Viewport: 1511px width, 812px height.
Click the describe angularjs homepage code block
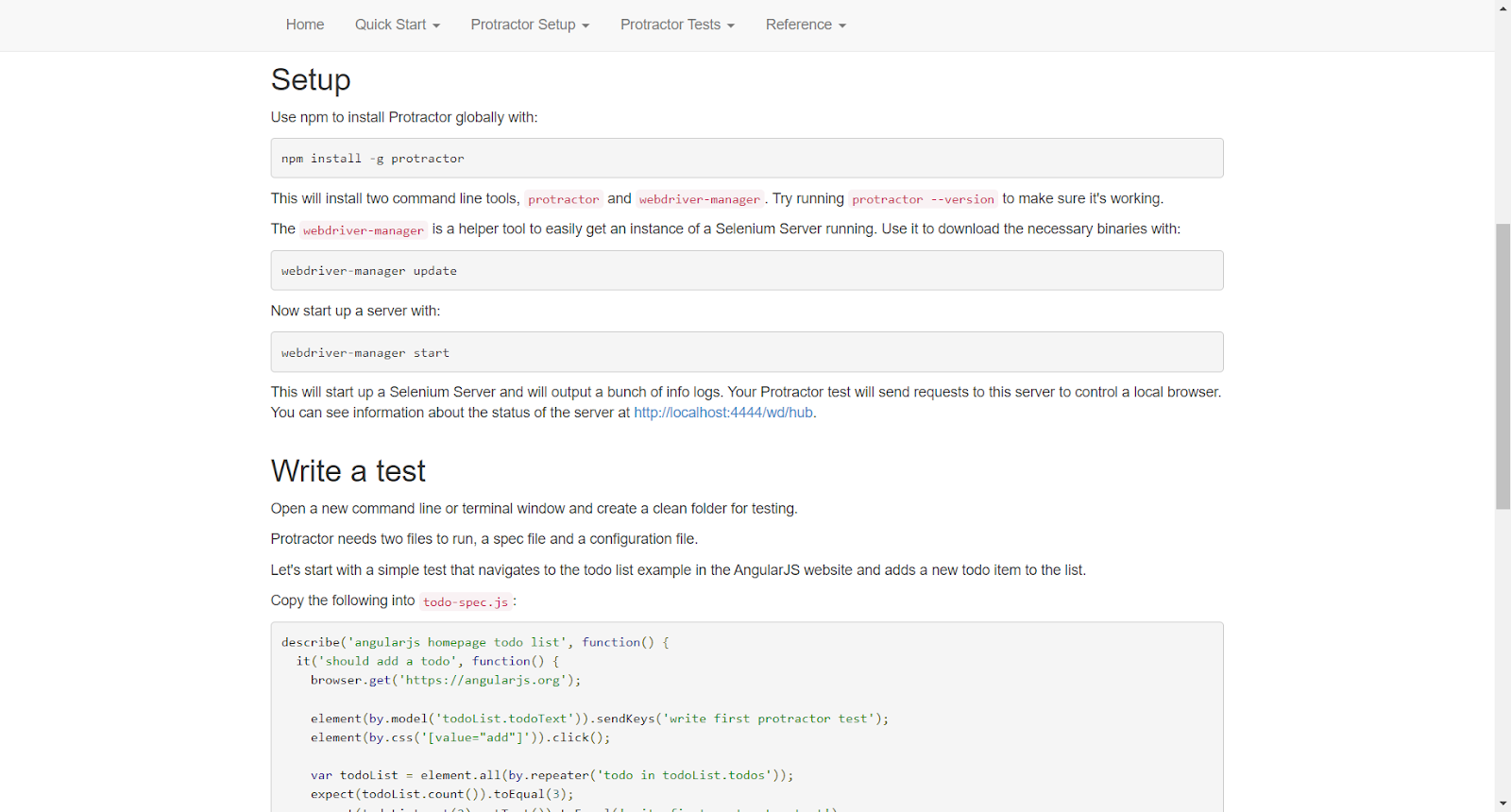point(746,718)
